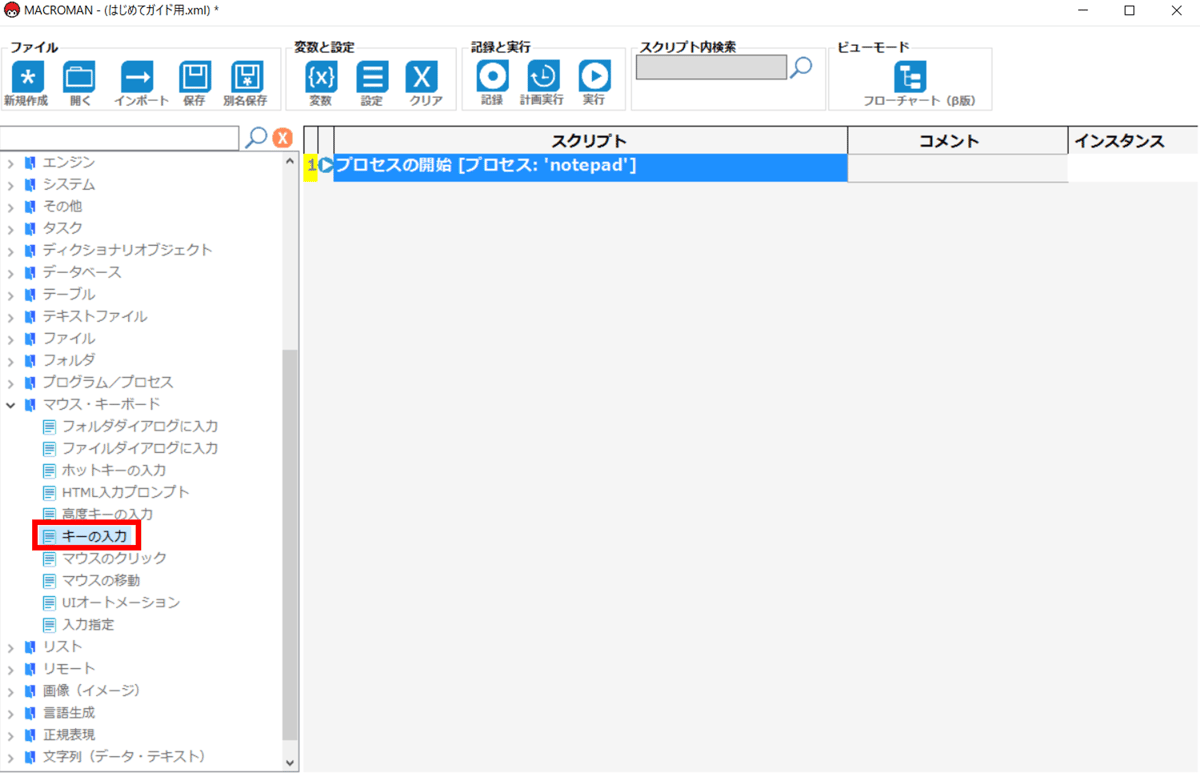Select マウスのクリック command

pos(114,558)
